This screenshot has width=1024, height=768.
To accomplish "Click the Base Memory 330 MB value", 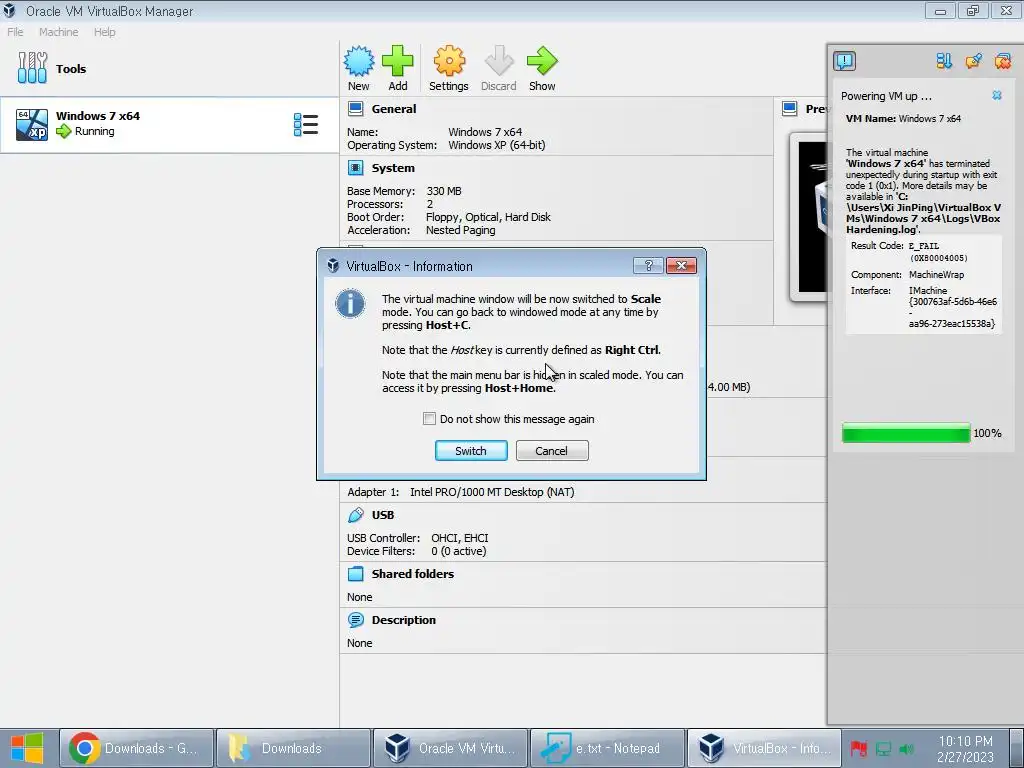I will (x=444, y=191).
